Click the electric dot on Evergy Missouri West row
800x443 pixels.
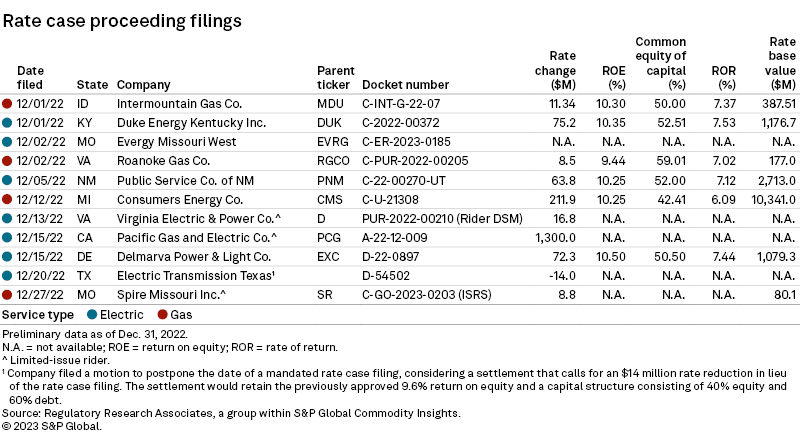tap(8, 141)
